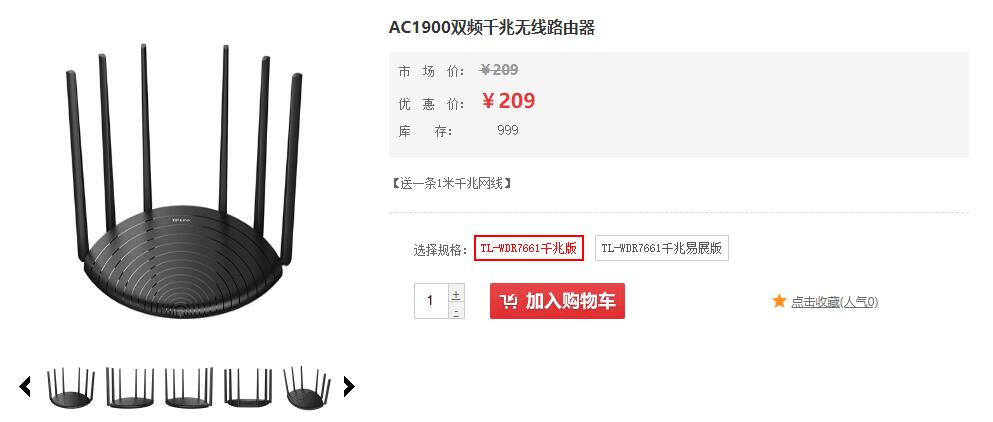Image resolution: width=993 pixels, height=422 pixels.
Task: Click the struck-through ¥209 market price
Action: (x=499, y=70)
